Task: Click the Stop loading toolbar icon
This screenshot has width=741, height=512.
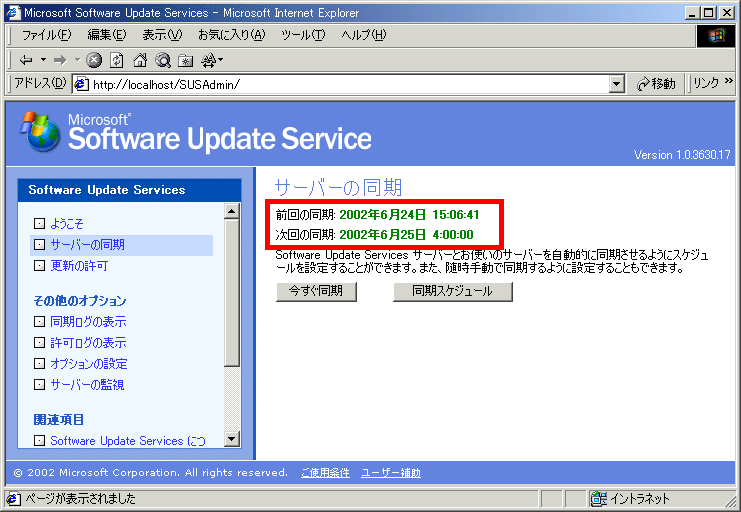Action: [94, 60]
